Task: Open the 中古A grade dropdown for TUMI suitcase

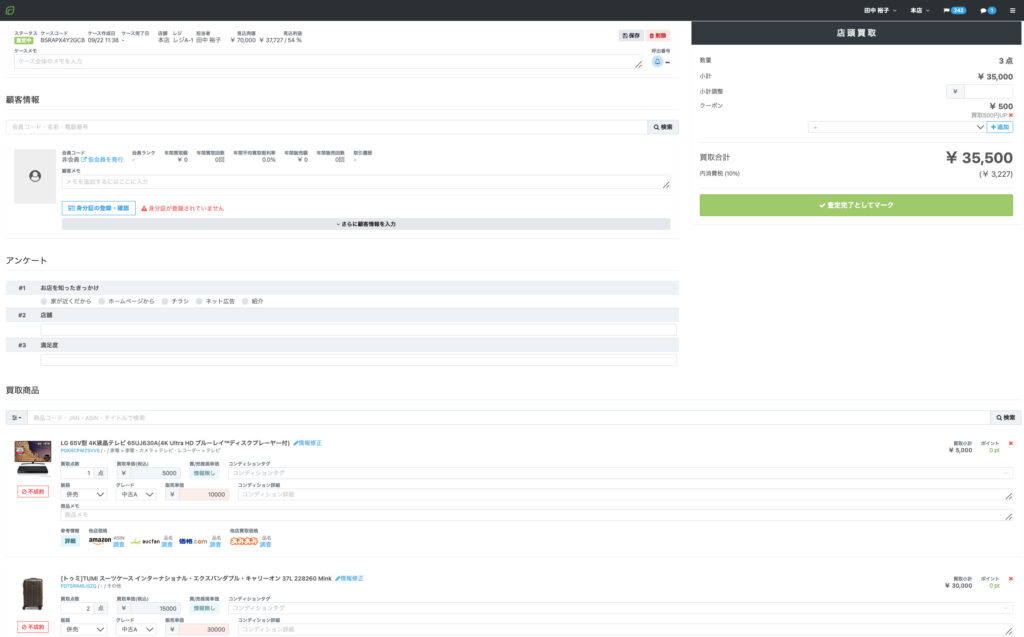Action: click(136, 630)
